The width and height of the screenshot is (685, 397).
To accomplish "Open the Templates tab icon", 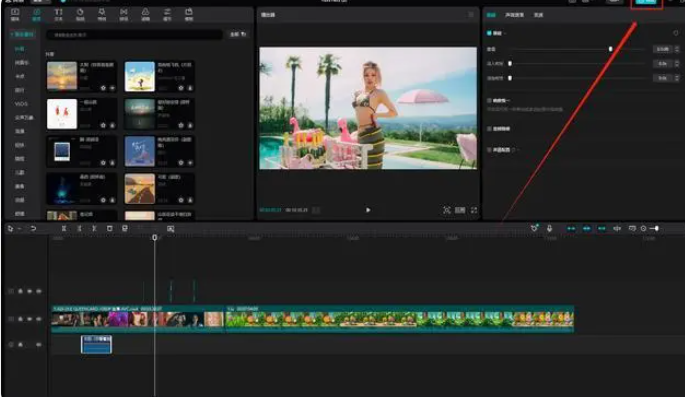I will point(189,14).
